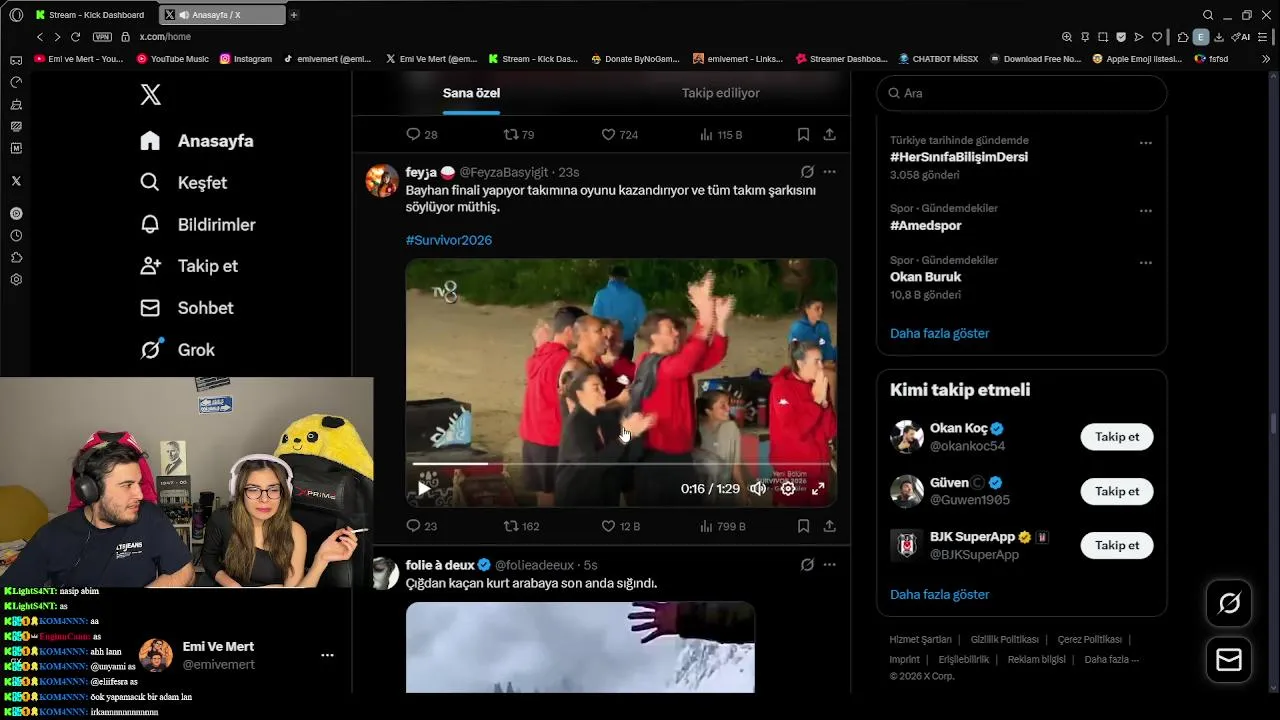Open Opera sidebar history clock icon

pyautogui.click(x=16, y=236)
